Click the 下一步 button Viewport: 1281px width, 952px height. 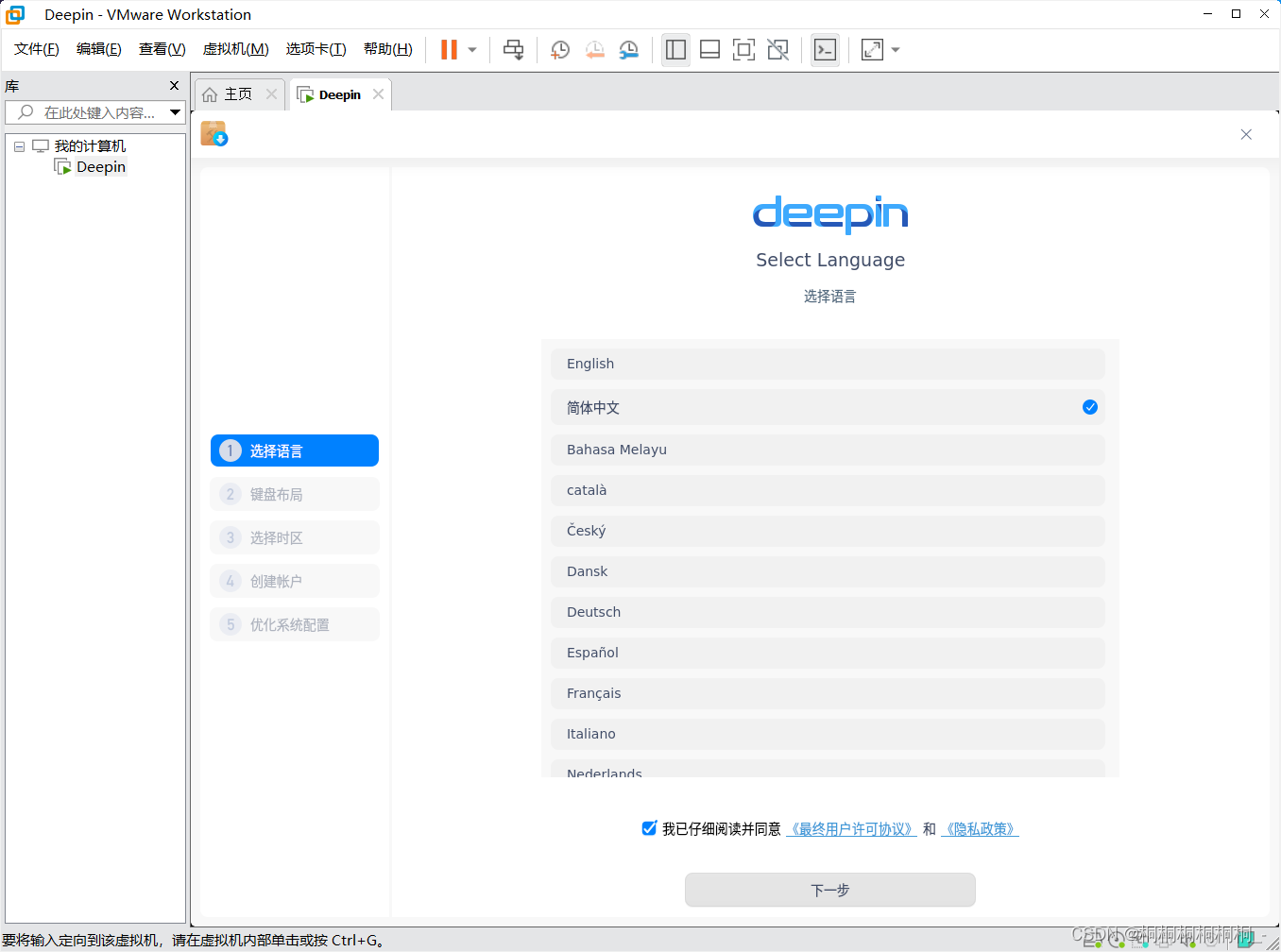tap(830, 890)
